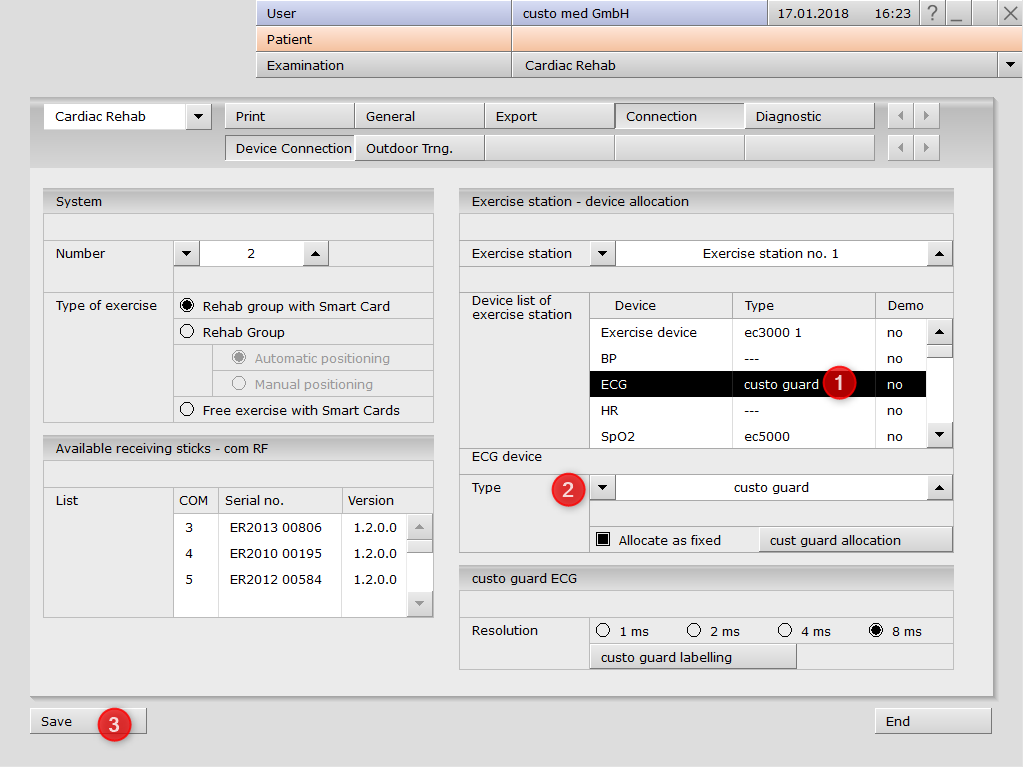Show previous sub-tabs with left arrow
1024x768 pixels.
pos(901,148)
